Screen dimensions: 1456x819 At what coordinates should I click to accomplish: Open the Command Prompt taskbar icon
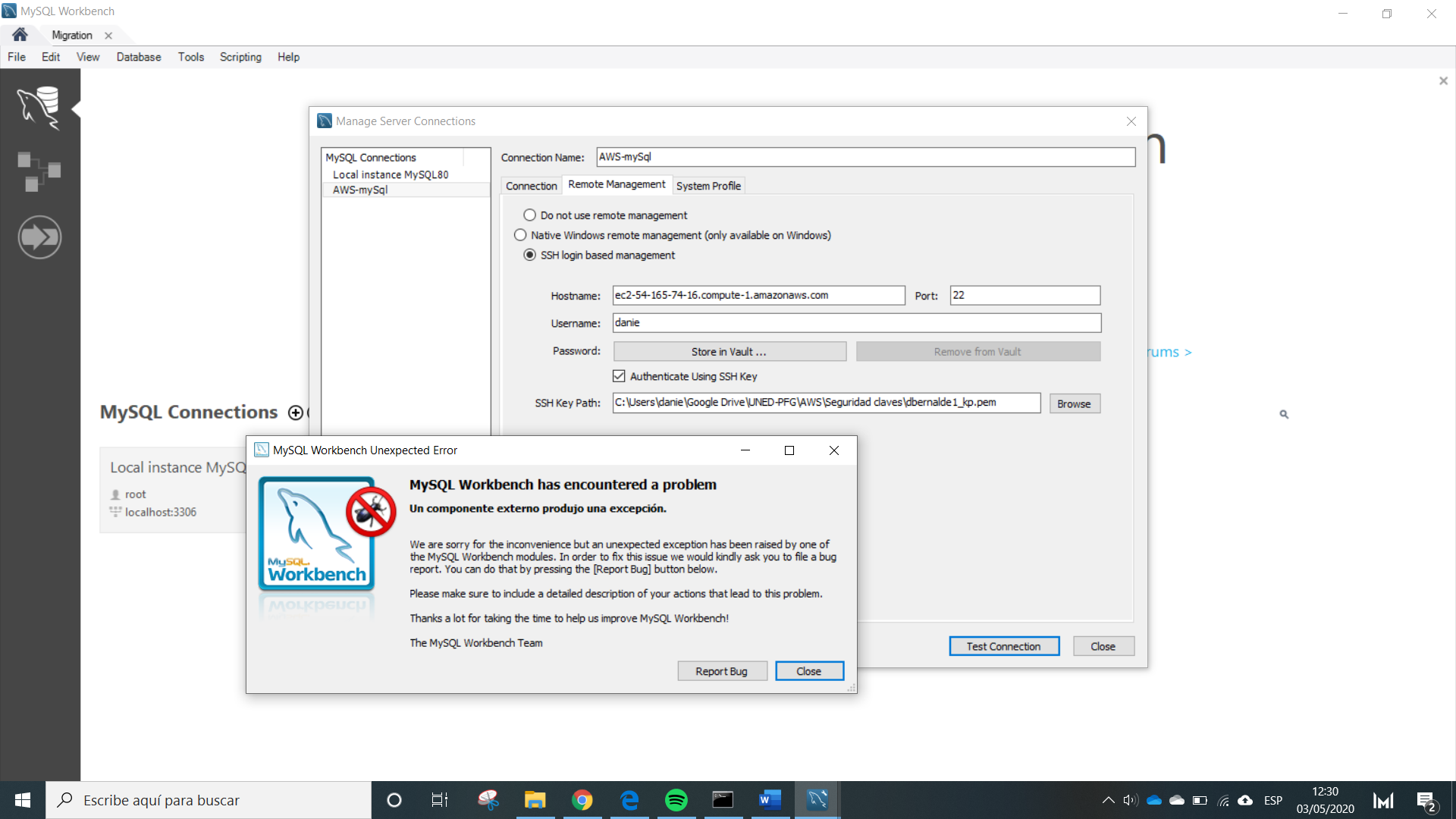(x=723, y=800)
